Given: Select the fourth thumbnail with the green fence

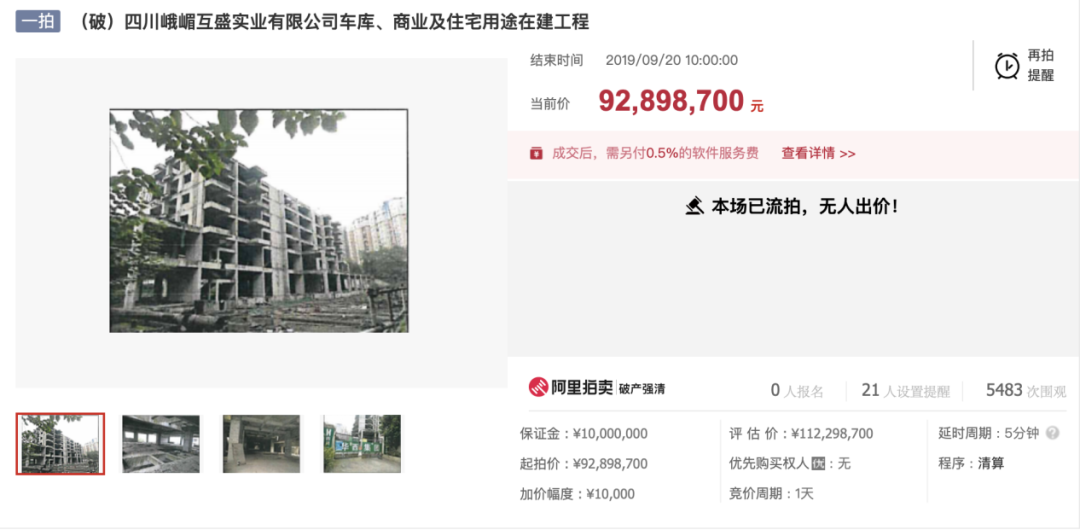Looking at the screenshot, I should (362, 444).
